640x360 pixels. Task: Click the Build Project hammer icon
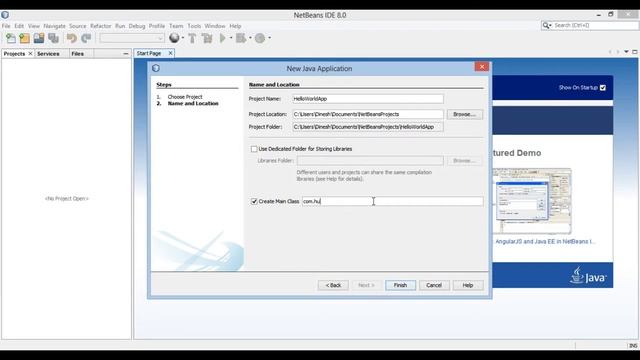tap(192, 38)
